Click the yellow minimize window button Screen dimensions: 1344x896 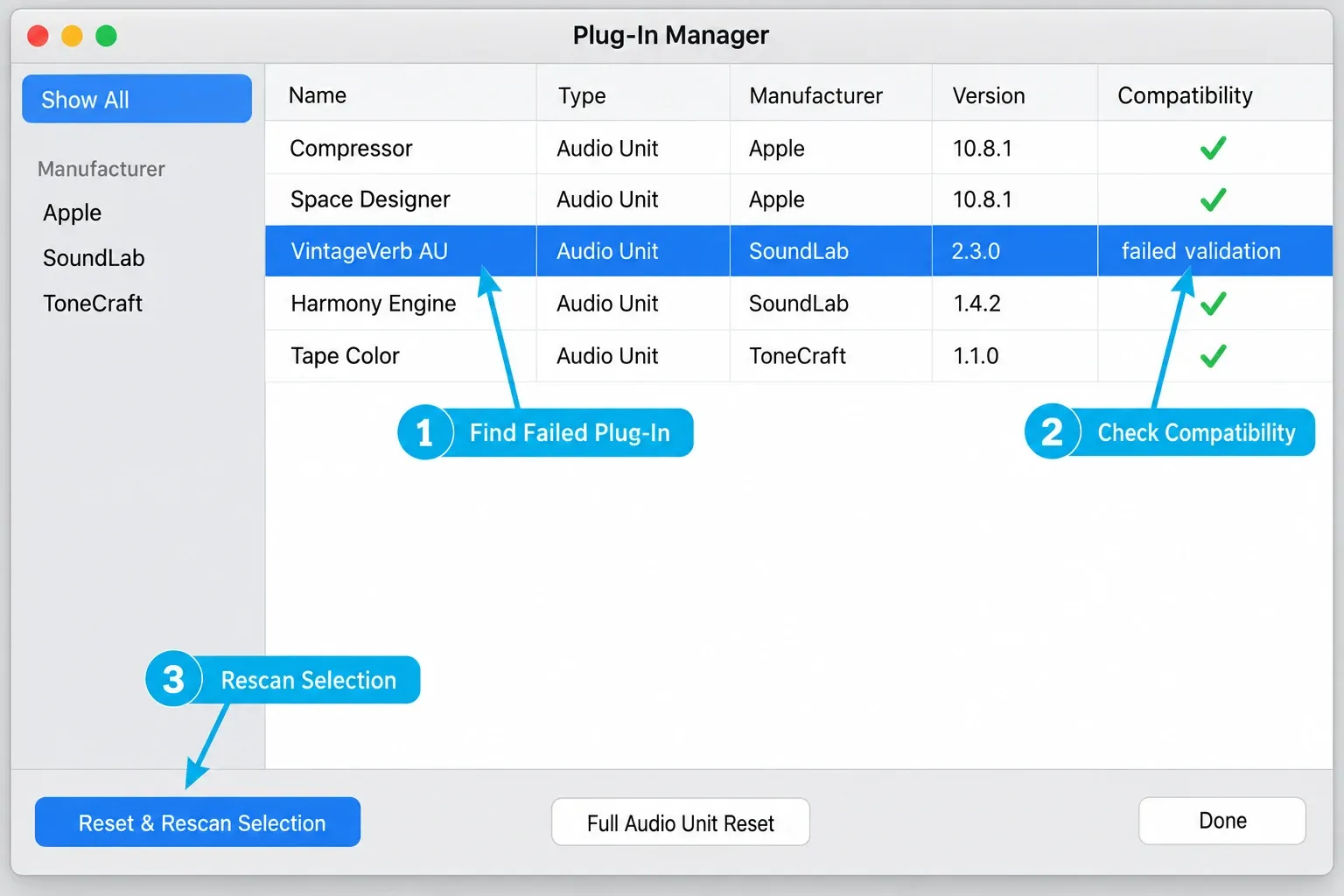(72, 36)
